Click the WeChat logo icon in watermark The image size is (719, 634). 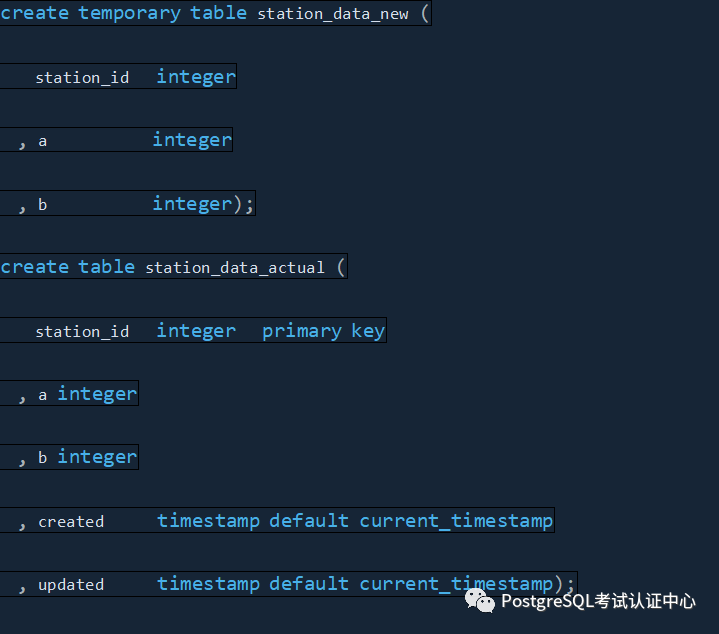click(x=479, y=600)
